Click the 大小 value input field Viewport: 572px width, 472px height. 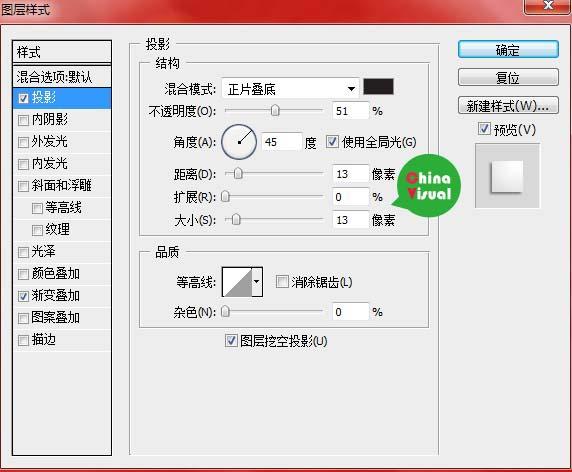(350, 220)
